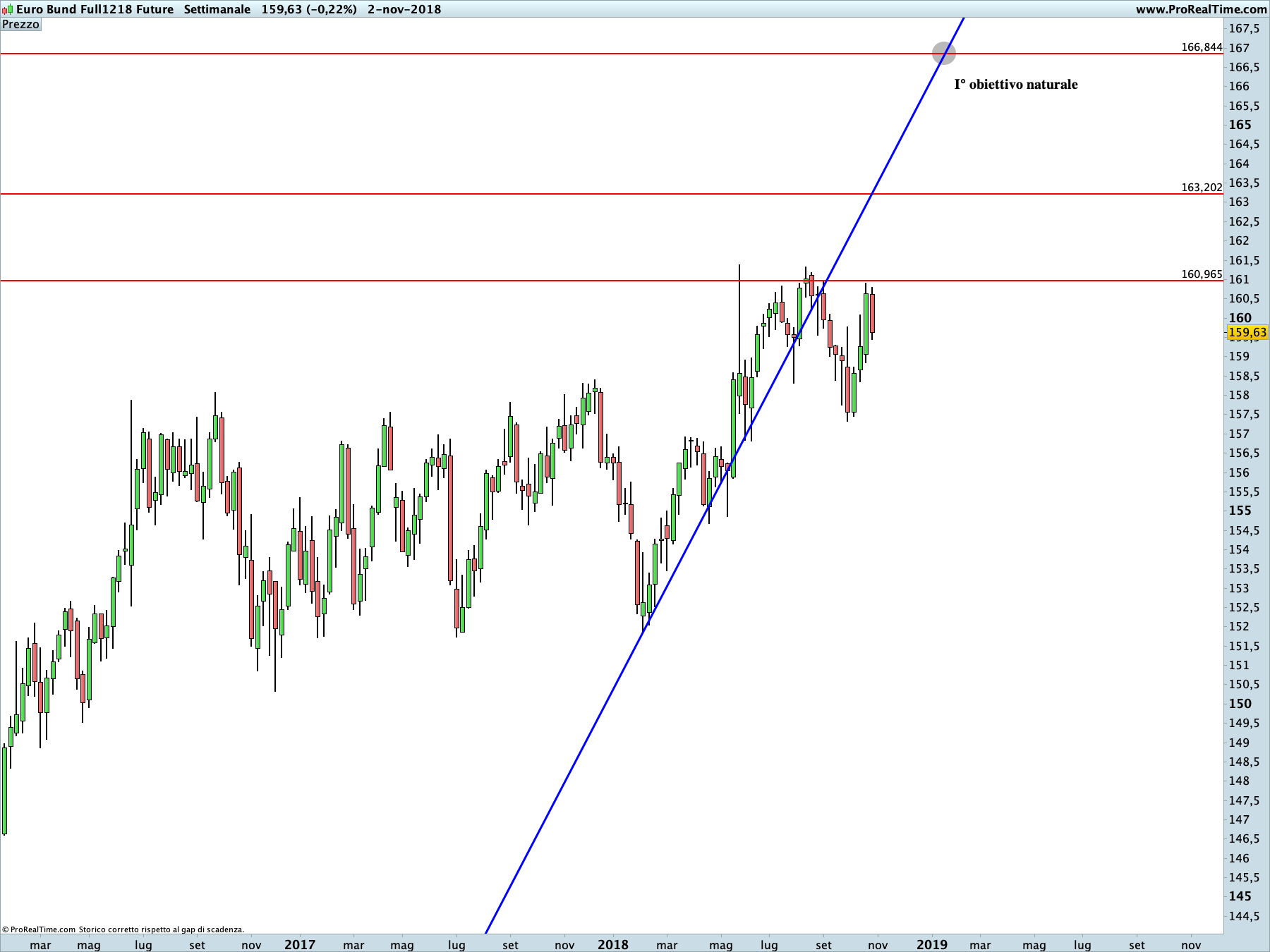Click the Prezzo panel label
The width and height of the screenshot is (1270, 952).
(21, 25)
